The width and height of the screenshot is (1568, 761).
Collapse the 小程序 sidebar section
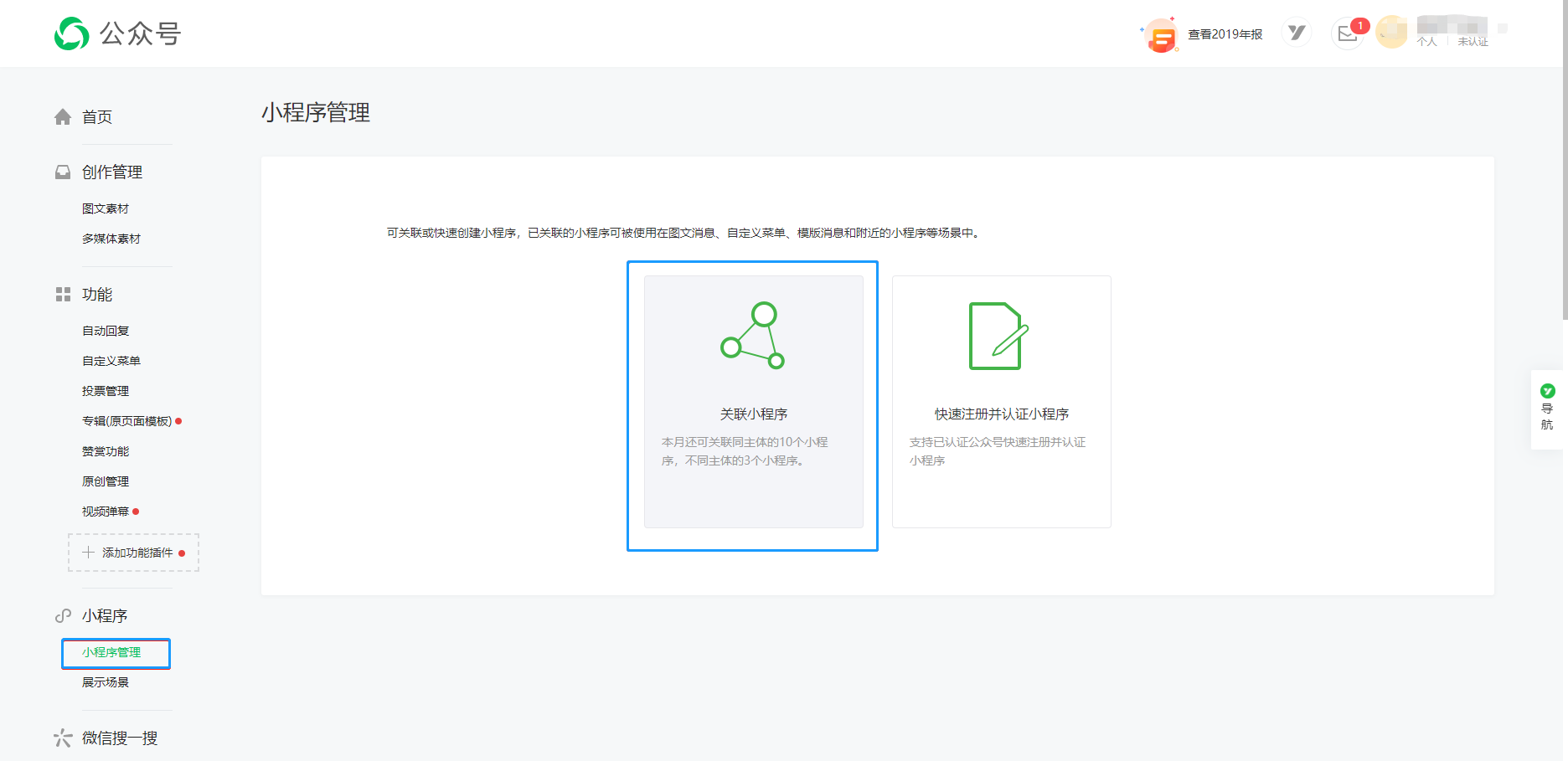click(105, 616)
